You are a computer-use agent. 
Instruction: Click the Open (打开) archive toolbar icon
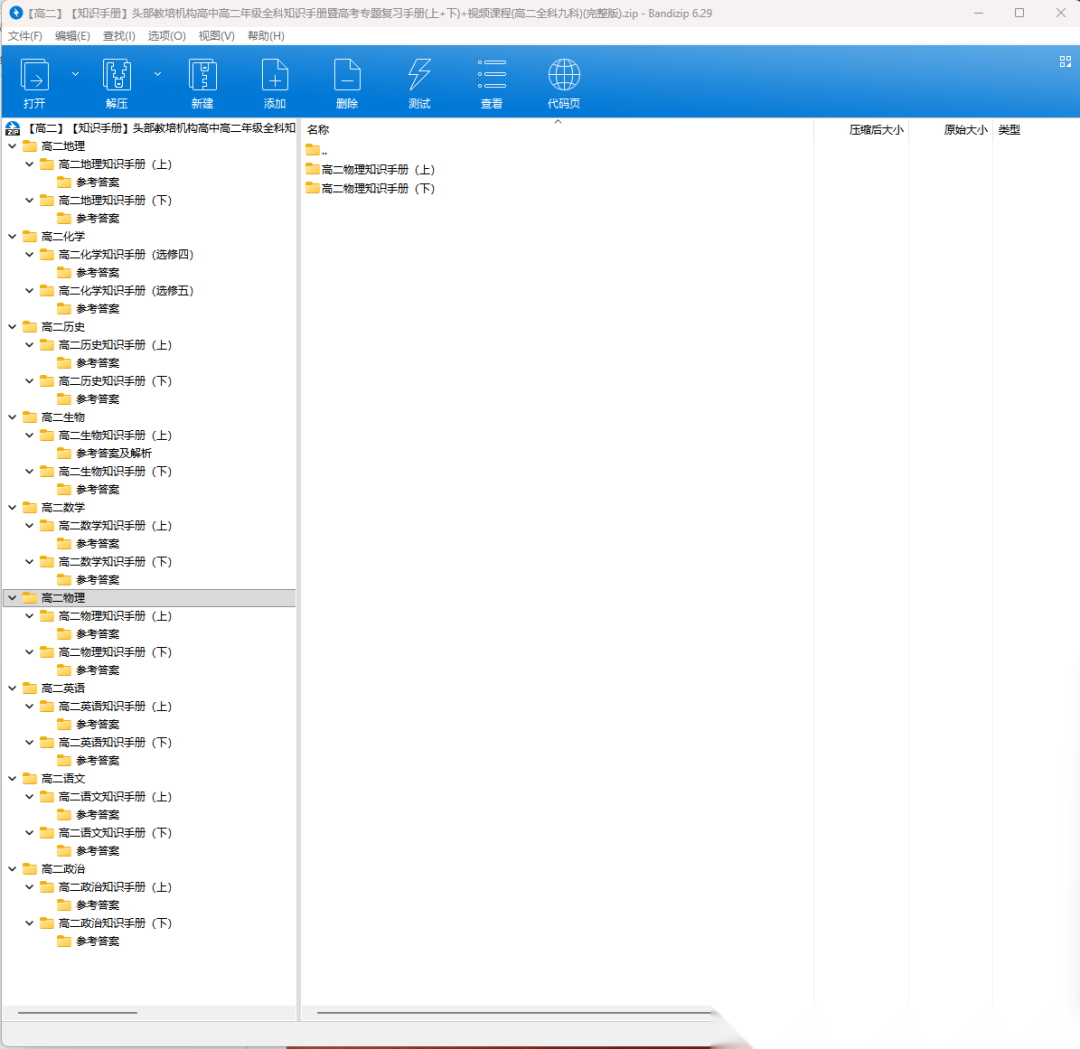pyautogui.click(x=35, y=76)
